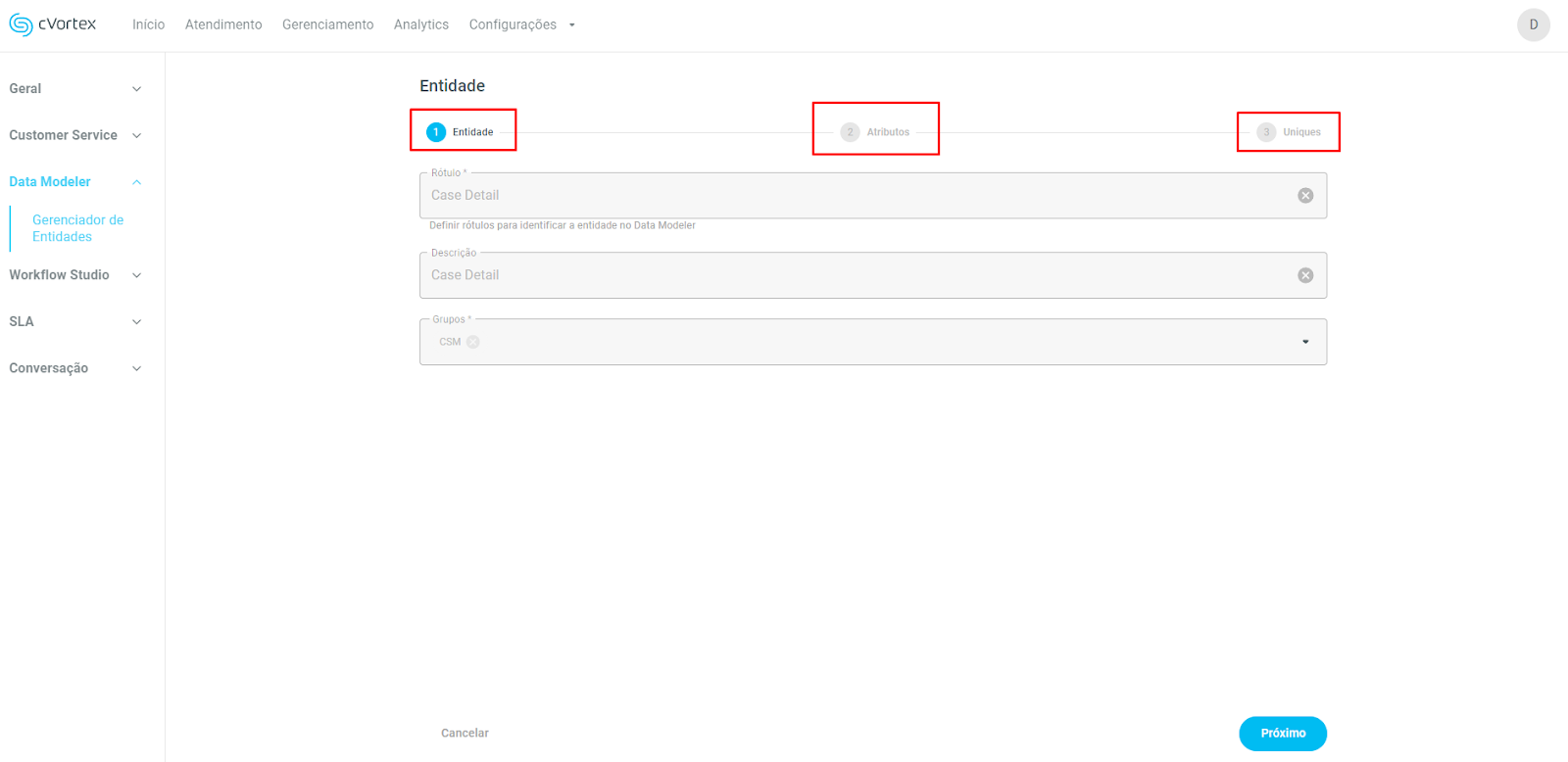1568x762 pixels.
Task: Clear the Descrição field with X icon
Action: [1305, 275]
